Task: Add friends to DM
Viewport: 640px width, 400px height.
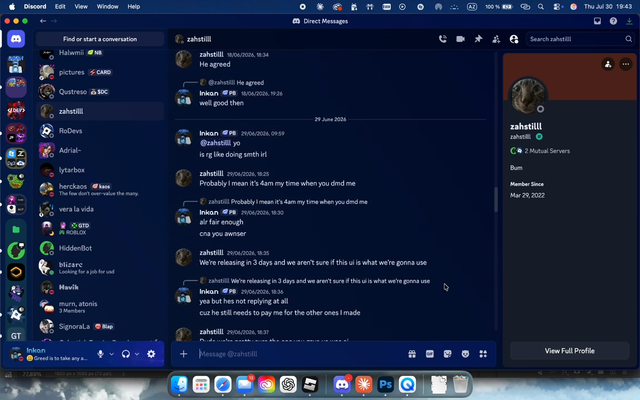Action: coord(496,39)
